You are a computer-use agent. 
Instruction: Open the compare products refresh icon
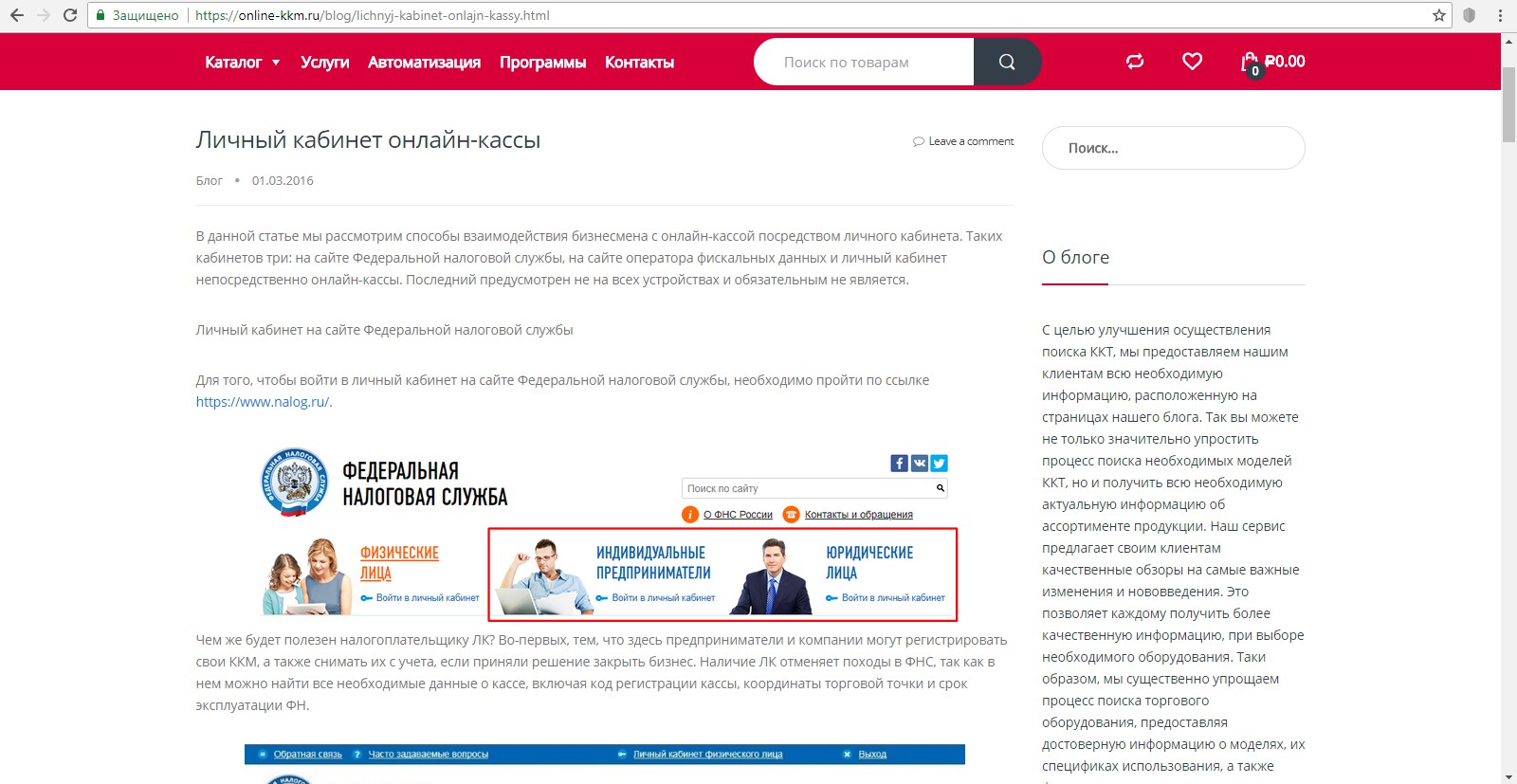point(1135,62)
